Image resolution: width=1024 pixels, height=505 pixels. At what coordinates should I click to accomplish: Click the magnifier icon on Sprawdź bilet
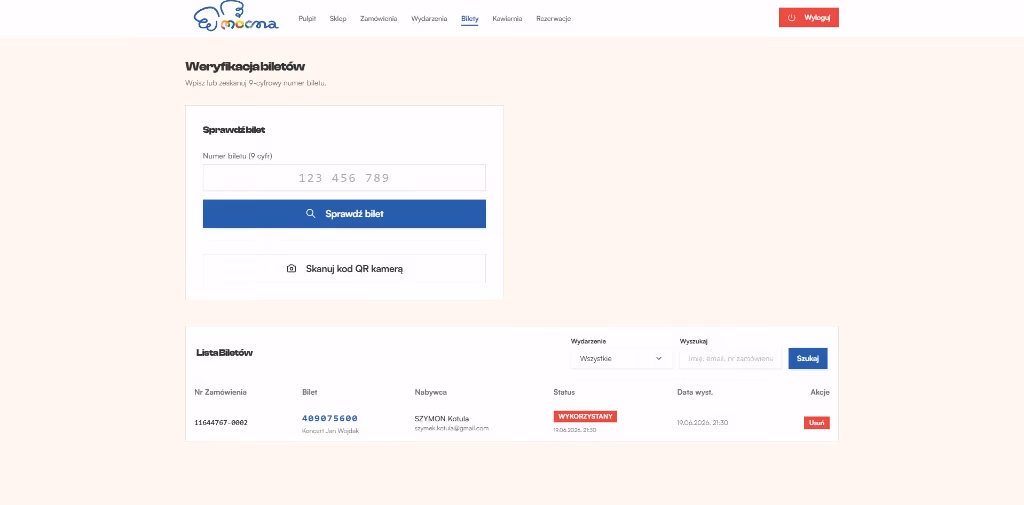coord(311,214)
